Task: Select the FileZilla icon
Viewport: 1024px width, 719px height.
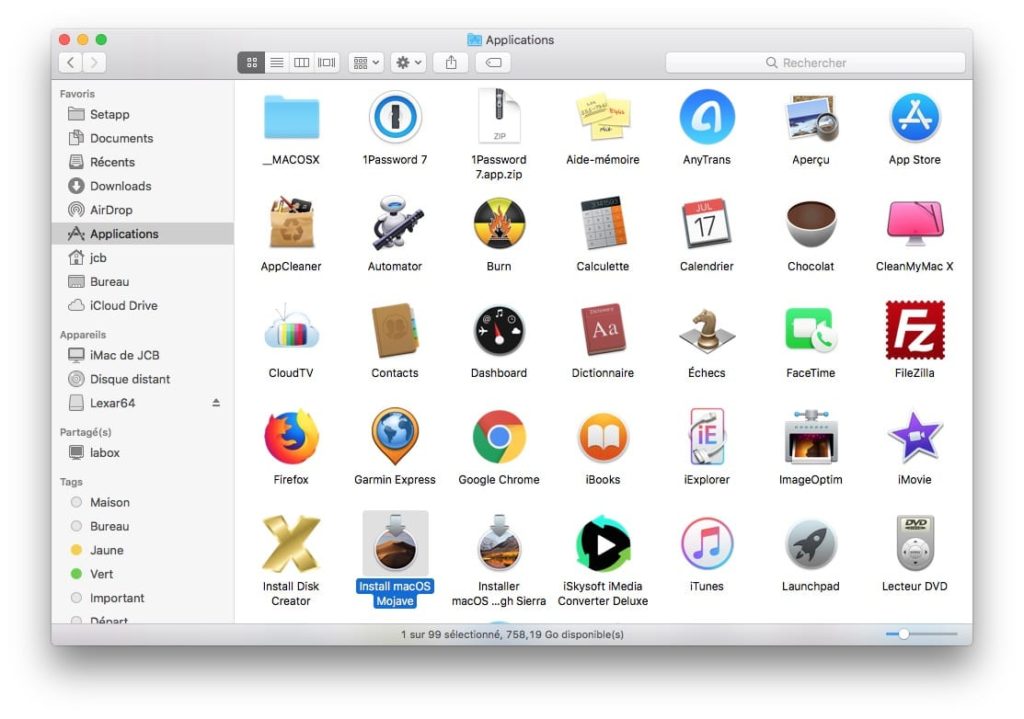Action: pos(914,330)
